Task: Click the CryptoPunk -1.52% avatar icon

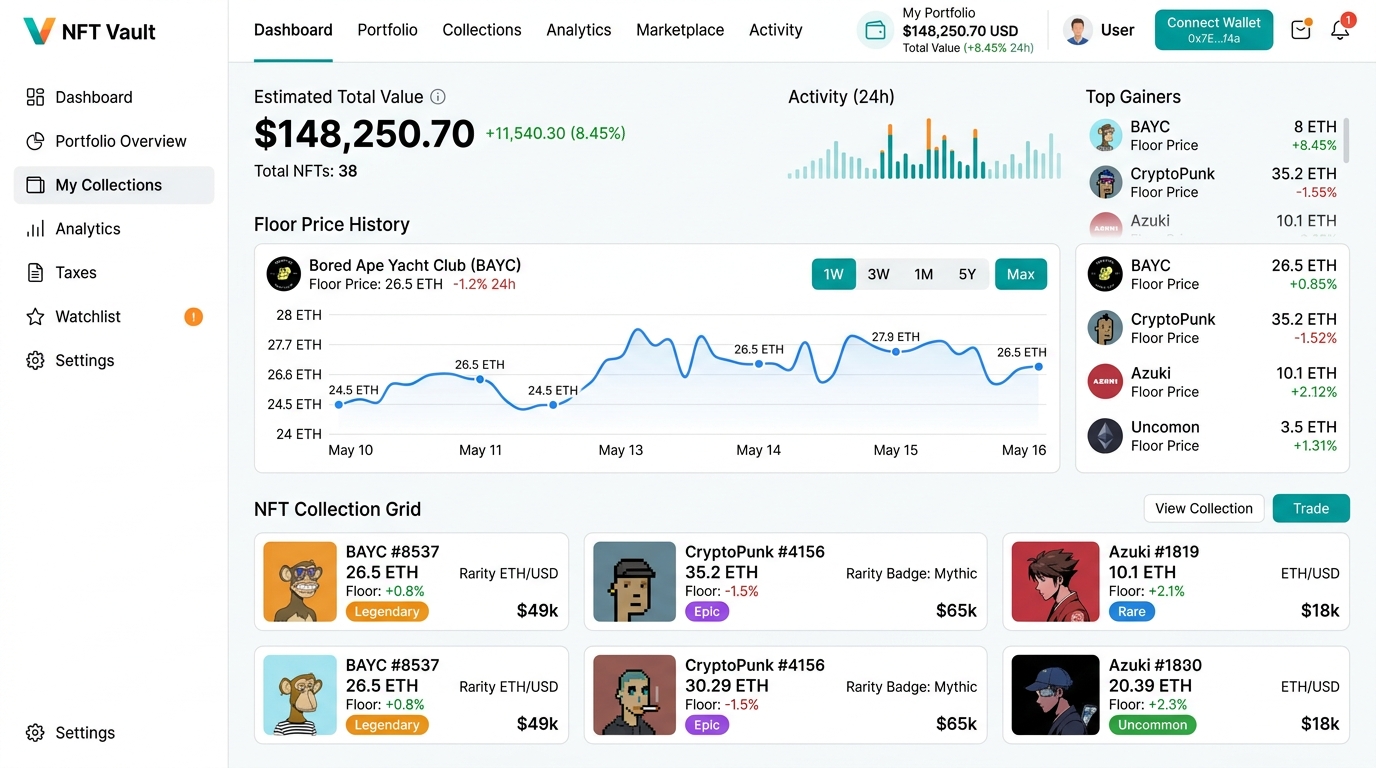Action: tap(1105, 328)
